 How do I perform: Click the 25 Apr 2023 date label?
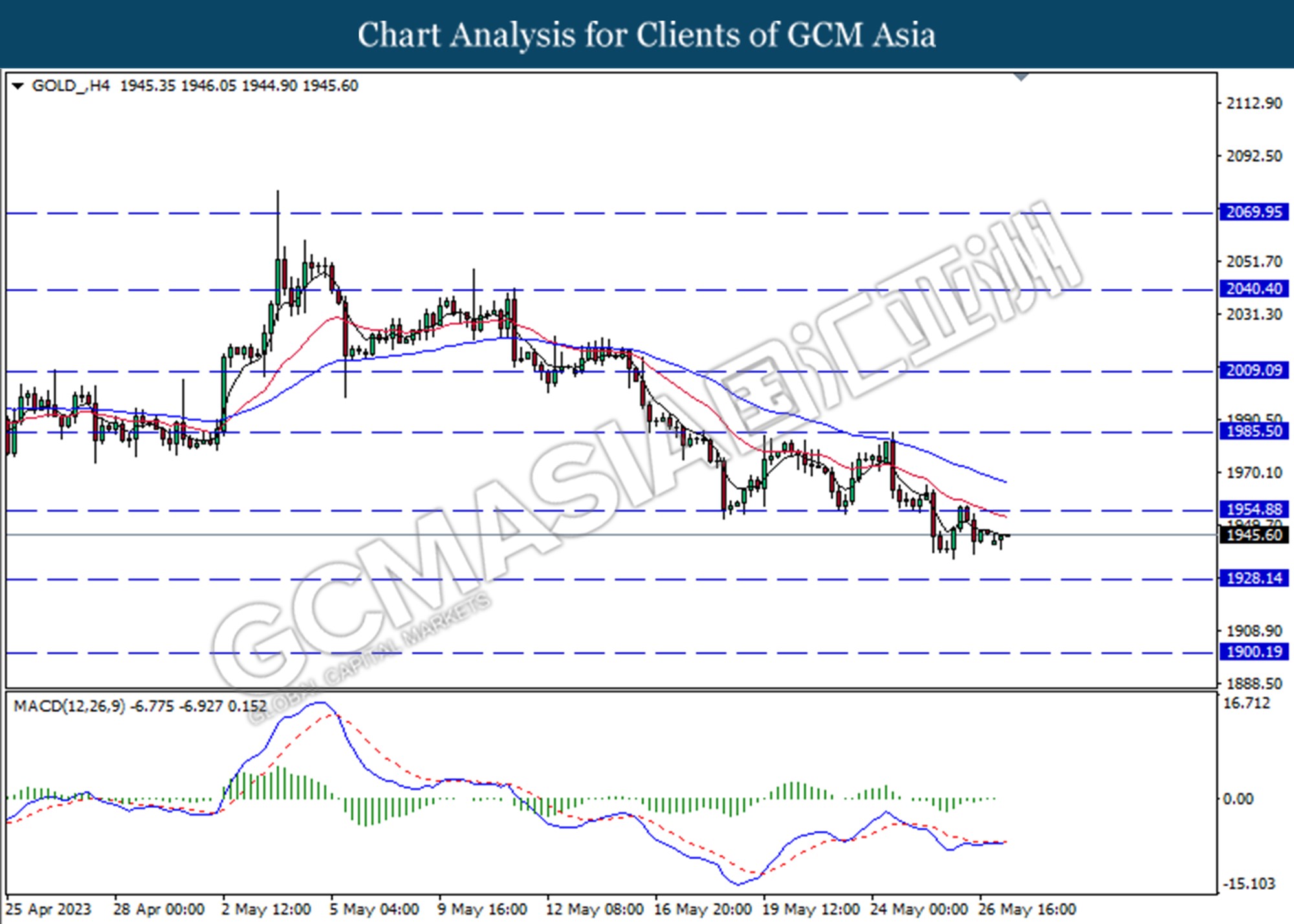(x=49, y=910)
